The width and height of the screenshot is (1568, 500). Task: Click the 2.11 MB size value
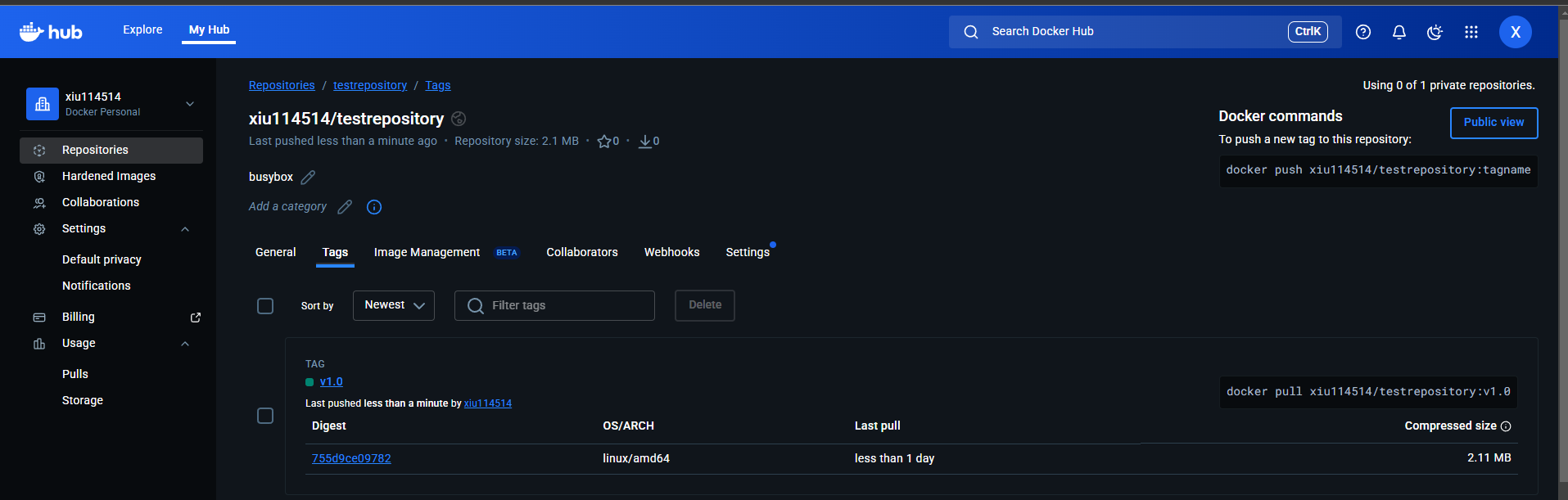coord(1489,458)
